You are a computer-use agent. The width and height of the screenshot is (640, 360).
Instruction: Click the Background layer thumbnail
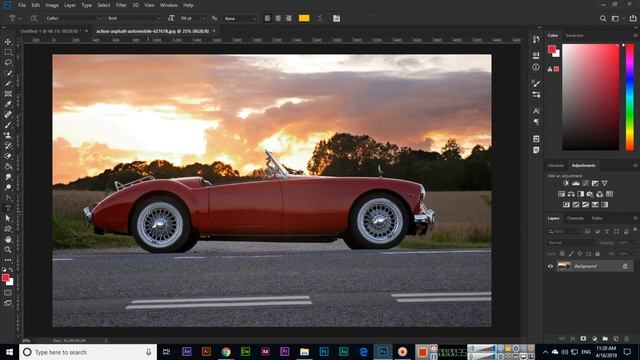click(x=564, y=266)
